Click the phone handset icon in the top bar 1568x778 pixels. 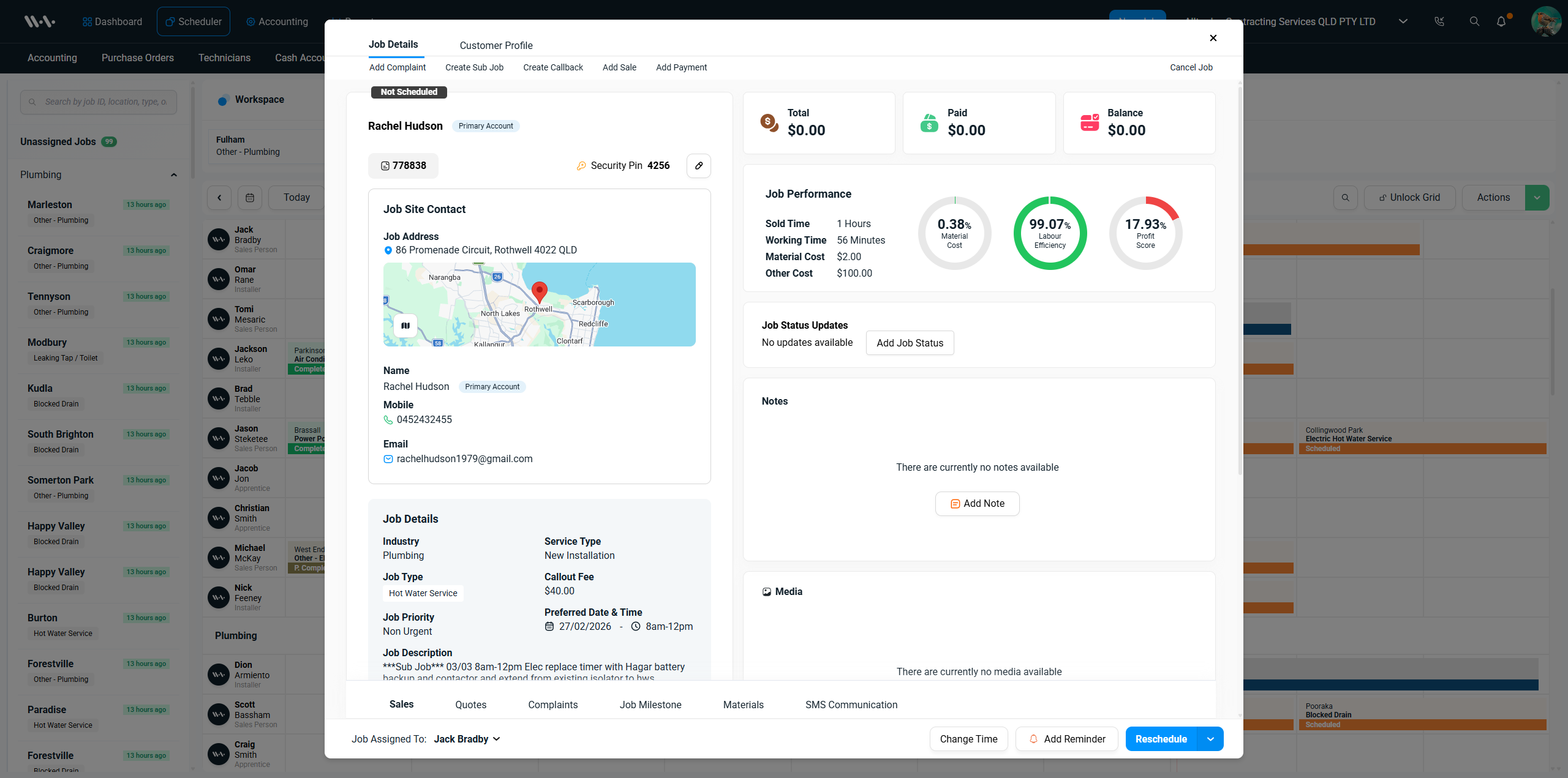click(x=1440, y=21)
